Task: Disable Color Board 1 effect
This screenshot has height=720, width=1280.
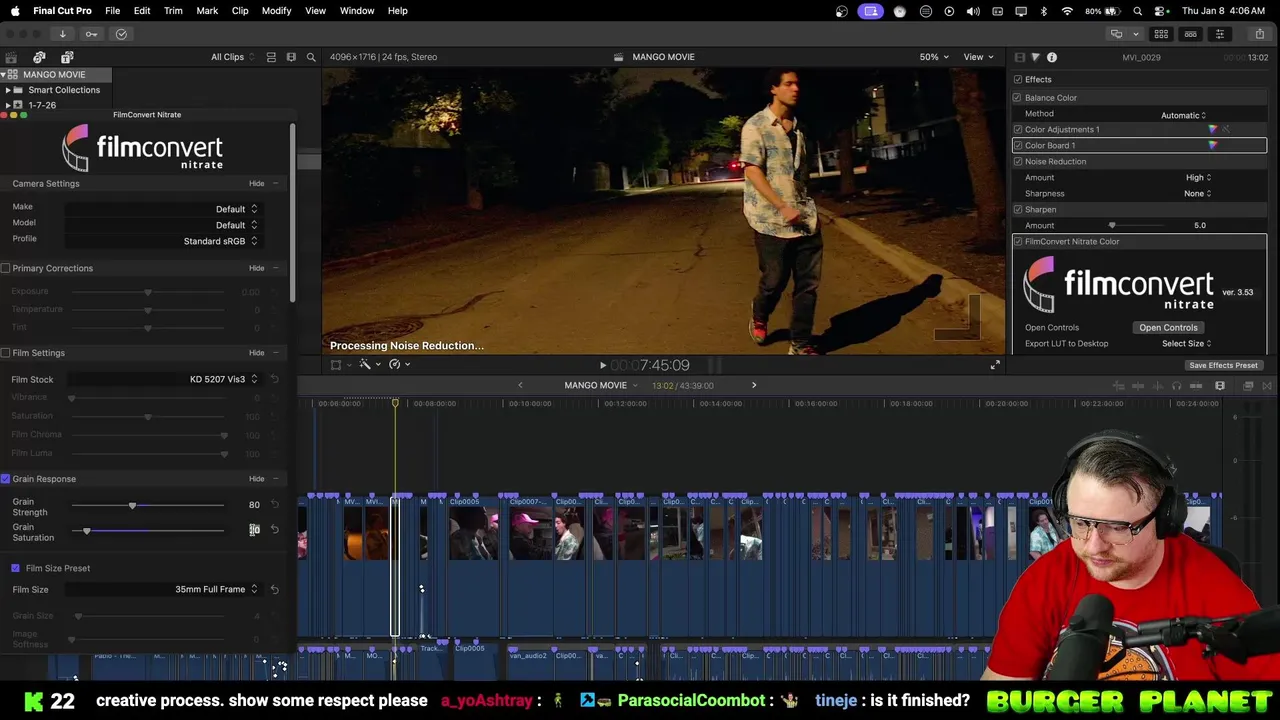Action: [x=1017, y=145]
